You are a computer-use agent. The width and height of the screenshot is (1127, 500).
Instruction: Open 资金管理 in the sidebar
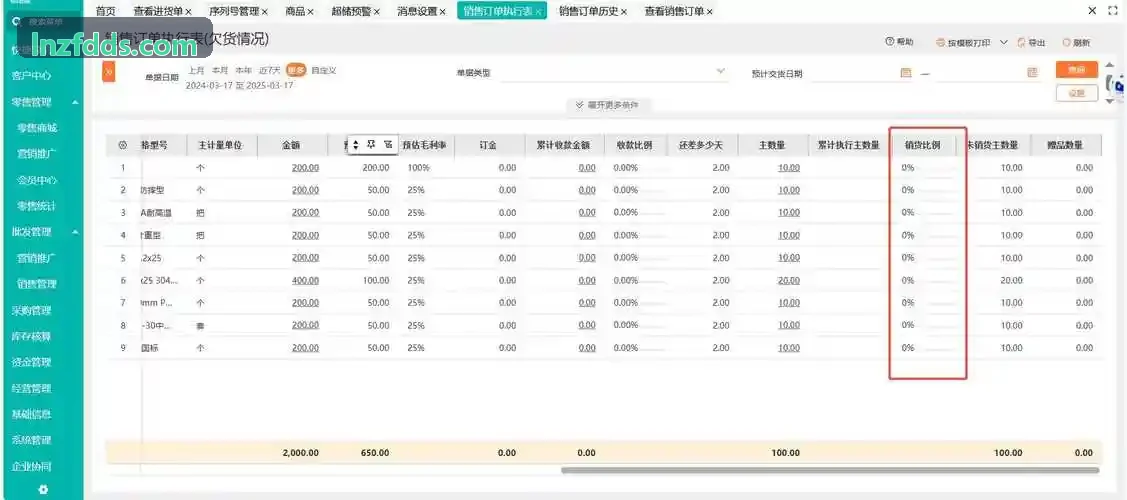click(x=32, y=362)
